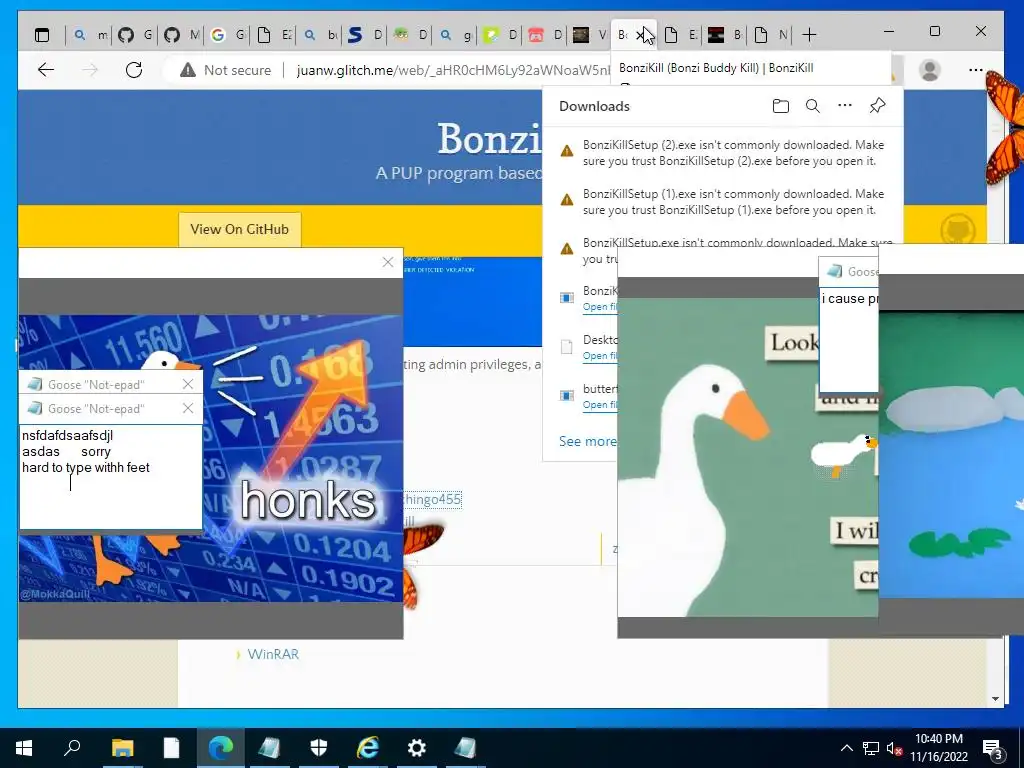Open file for BonziK download entry
The height and width of the screenshot is (768, 1024).
point(600,307)
